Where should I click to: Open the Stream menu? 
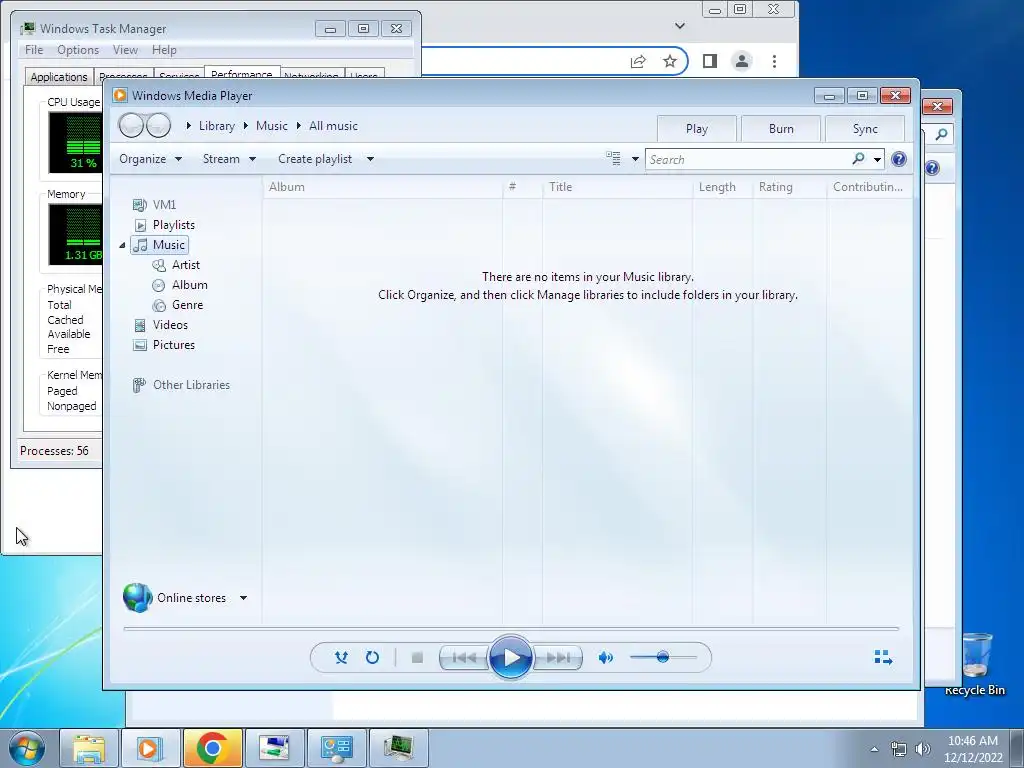click(229, 159)
